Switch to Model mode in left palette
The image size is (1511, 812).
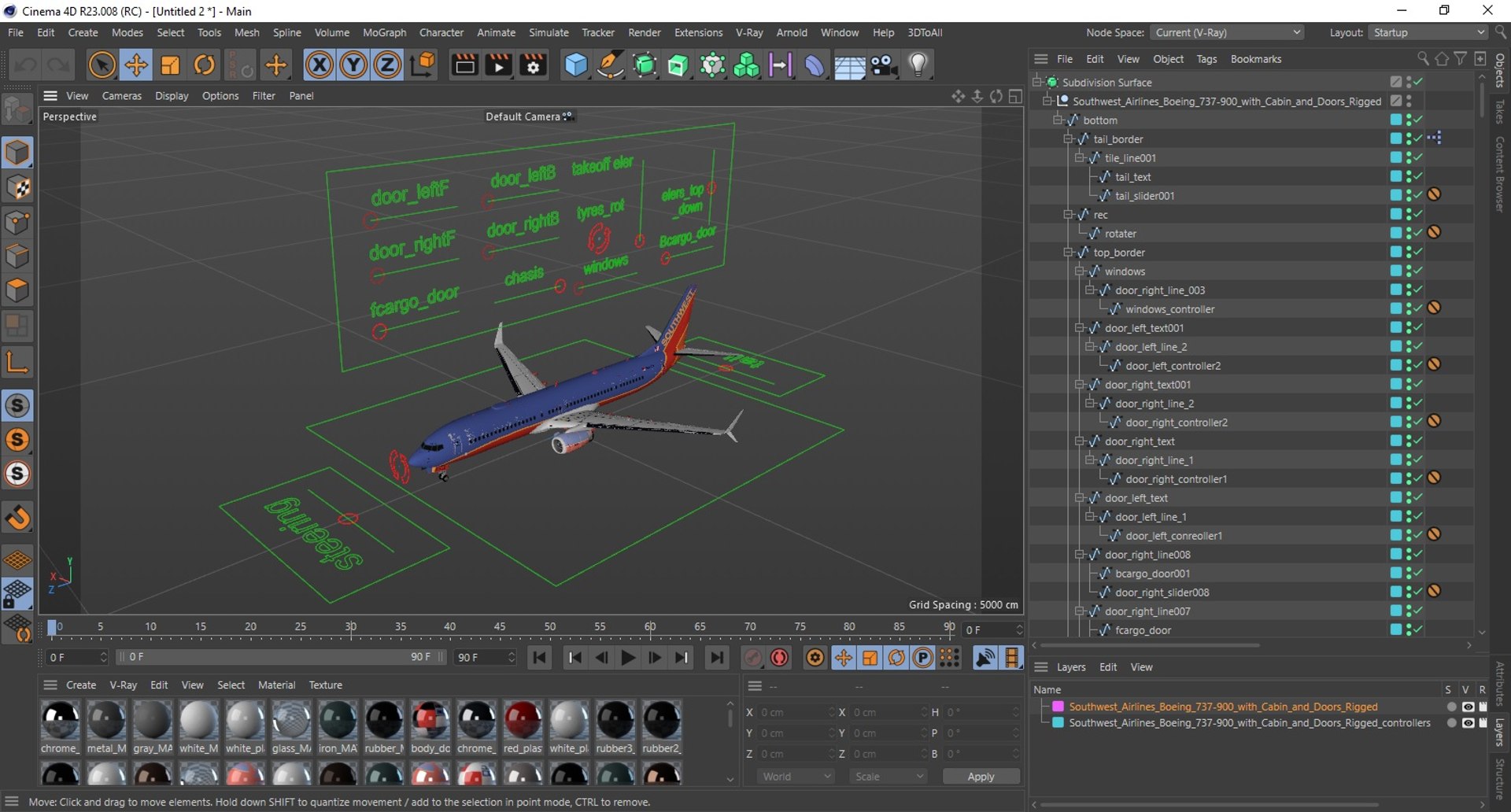coord(17,153)
